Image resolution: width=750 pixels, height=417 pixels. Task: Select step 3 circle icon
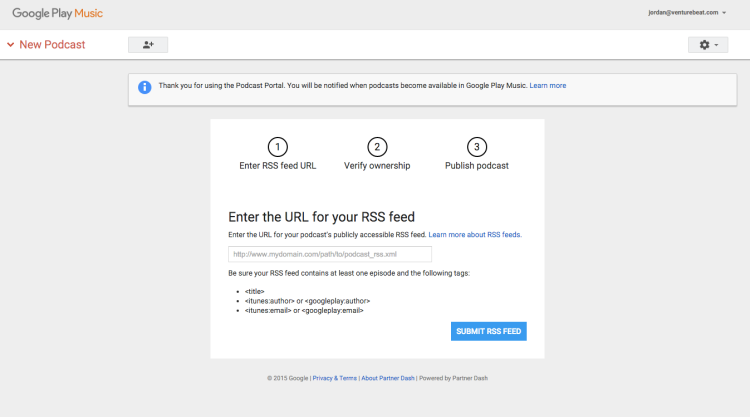pyautogui.click(x=476, y=147)
